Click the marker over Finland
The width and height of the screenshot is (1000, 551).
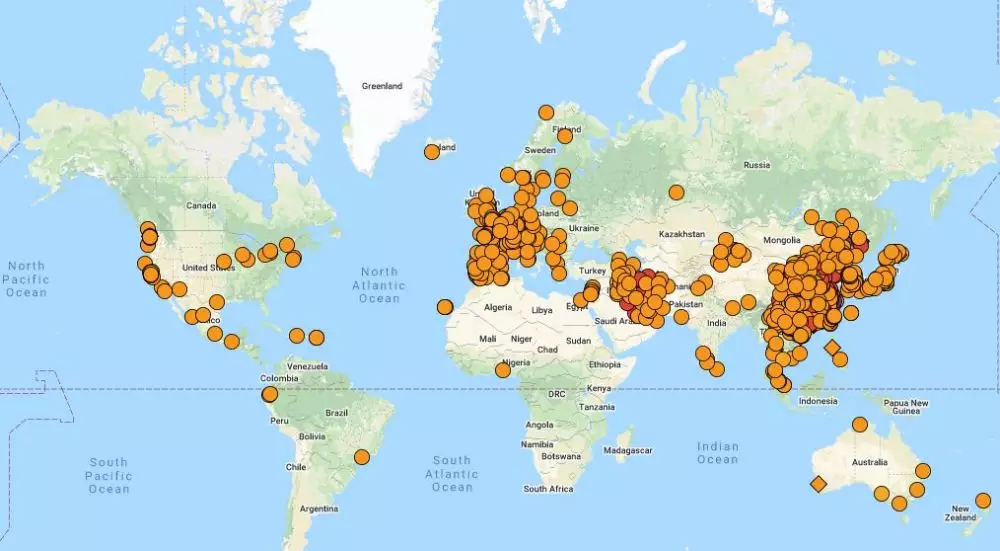pyautogui.click(x=565, y=135)
